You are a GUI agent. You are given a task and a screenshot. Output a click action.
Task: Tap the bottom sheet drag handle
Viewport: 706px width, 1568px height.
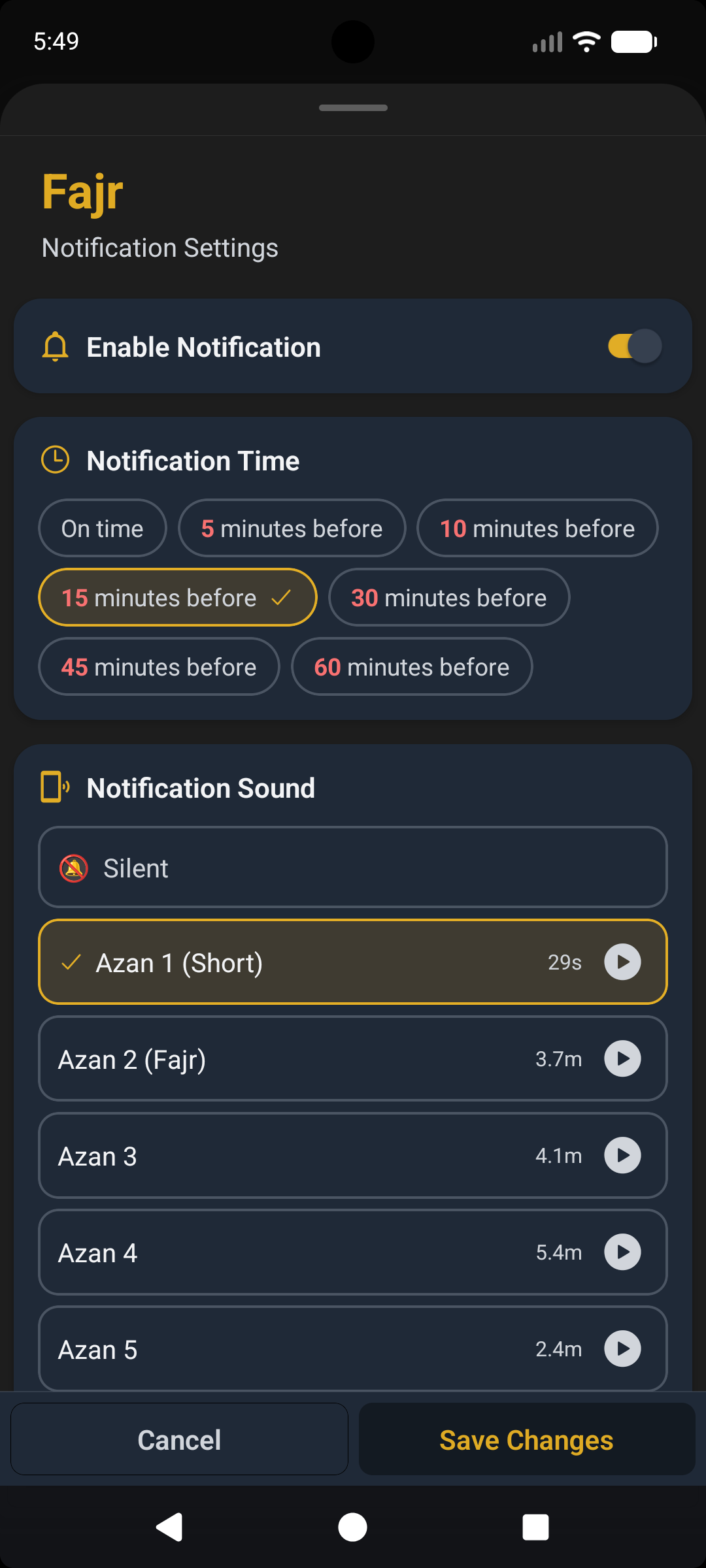pyautogui.click(x=353, y=108)
